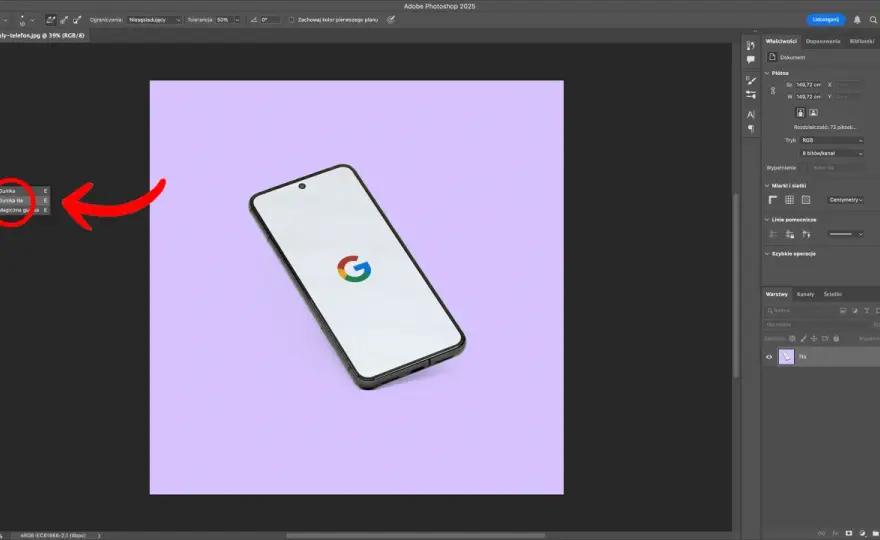The width and height of the screenshot is (880, 540).
Task: Click the smart guides icon under Linie pomocnicze
Action: (x=806, y=234)
